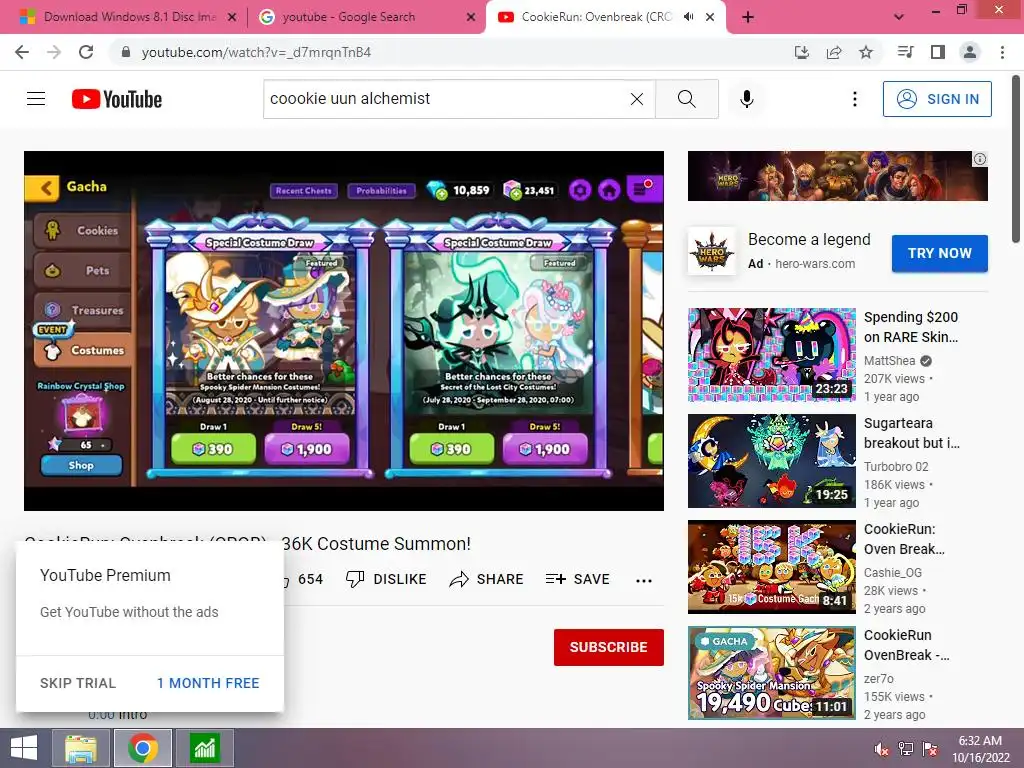This screenshot has height=768, width=1024.
Task: Open the network tray icon
Action: (x=905, y=749)
